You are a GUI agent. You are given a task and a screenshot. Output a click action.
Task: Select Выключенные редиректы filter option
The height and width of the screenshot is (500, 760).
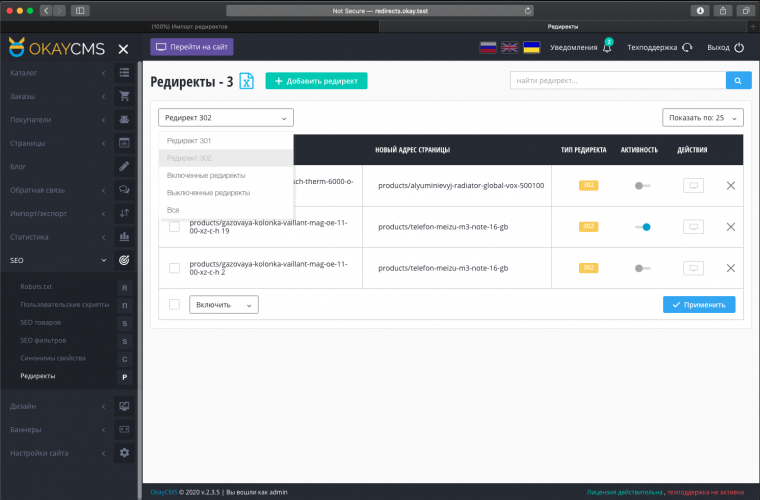tap(208, 192)
